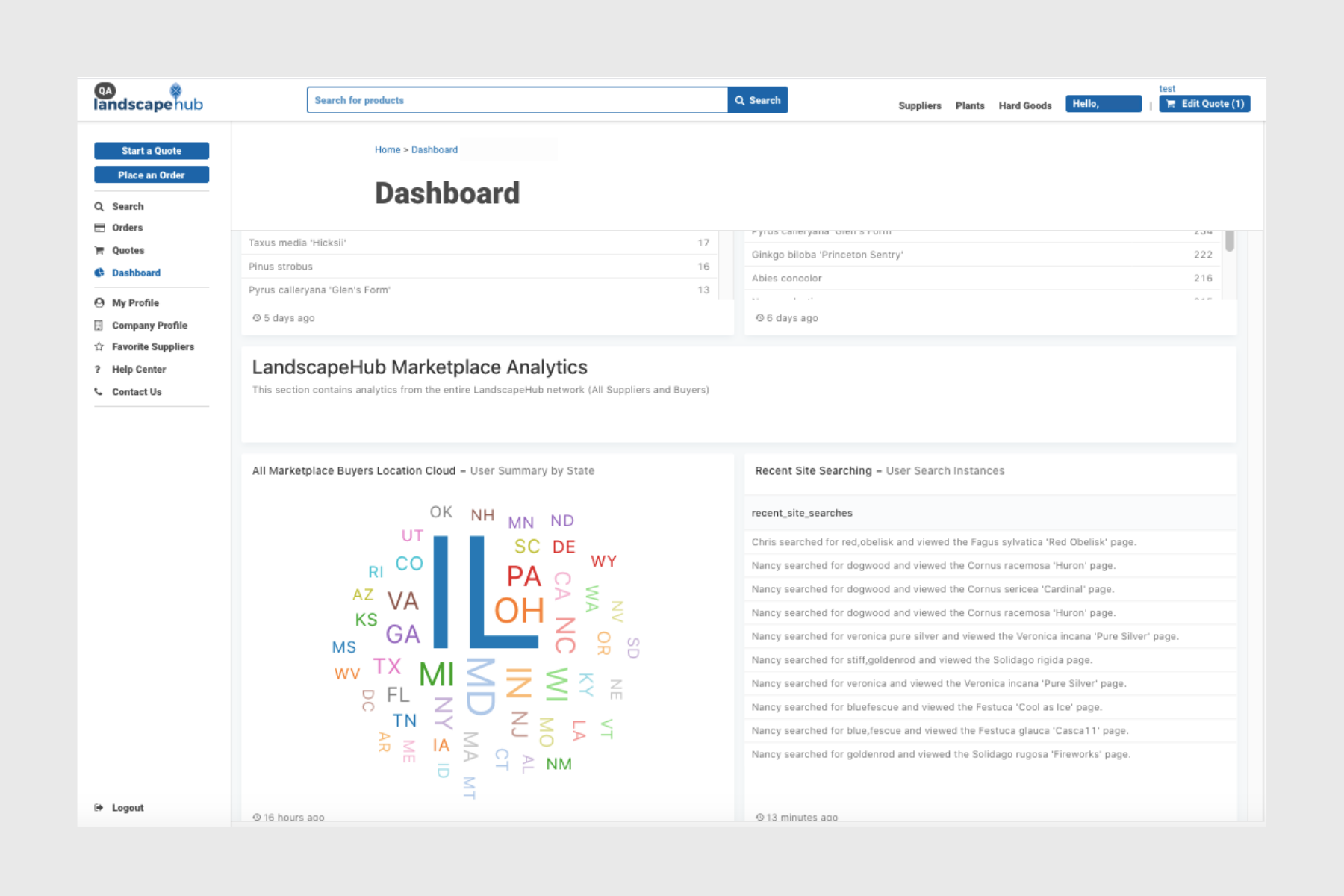Expand the Hello user account menu
This screenshot has width=1344, height=896.
(x=1103, y=104)
